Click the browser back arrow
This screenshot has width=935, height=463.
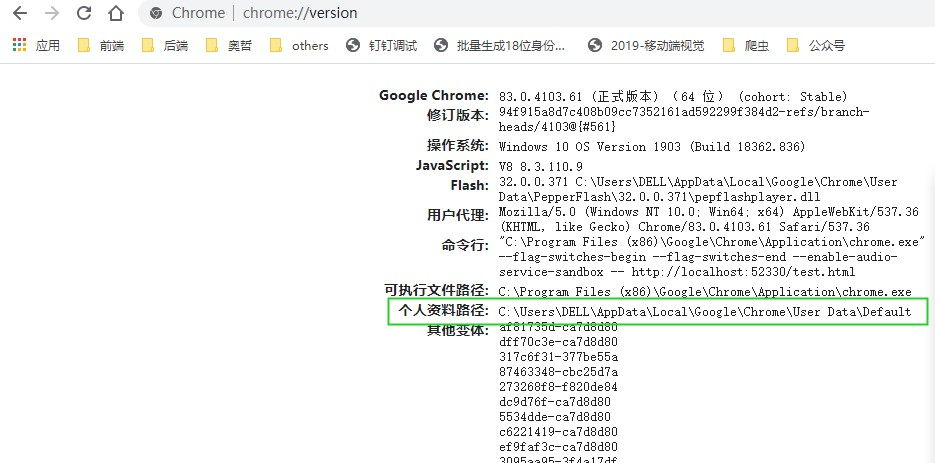click(x=20, y=13)
